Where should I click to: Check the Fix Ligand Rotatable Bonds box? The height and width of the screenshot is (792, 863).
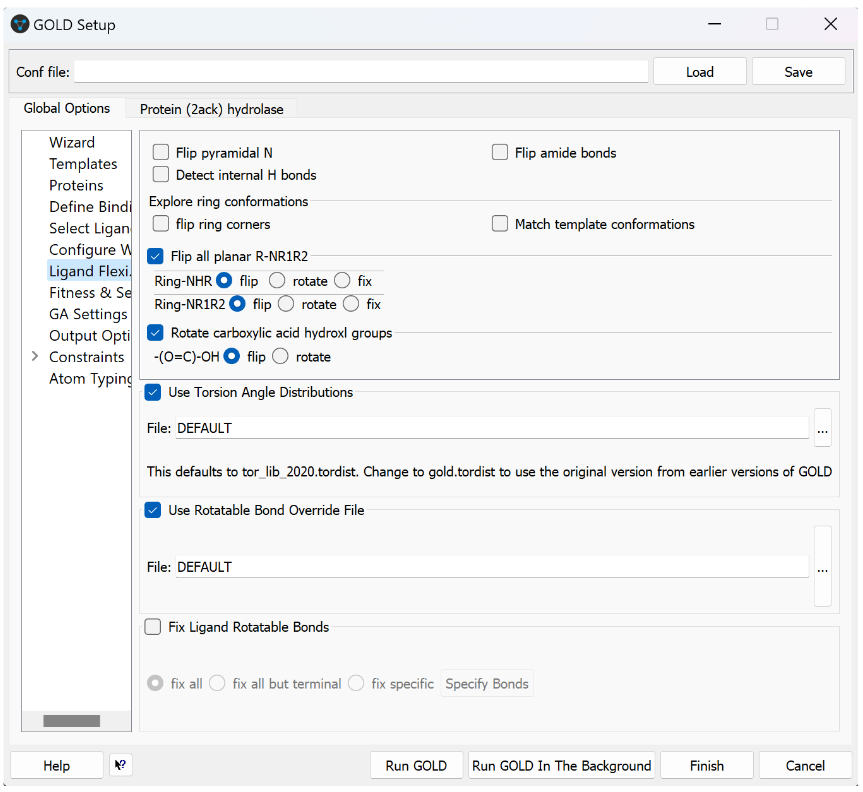click(153, 627)
